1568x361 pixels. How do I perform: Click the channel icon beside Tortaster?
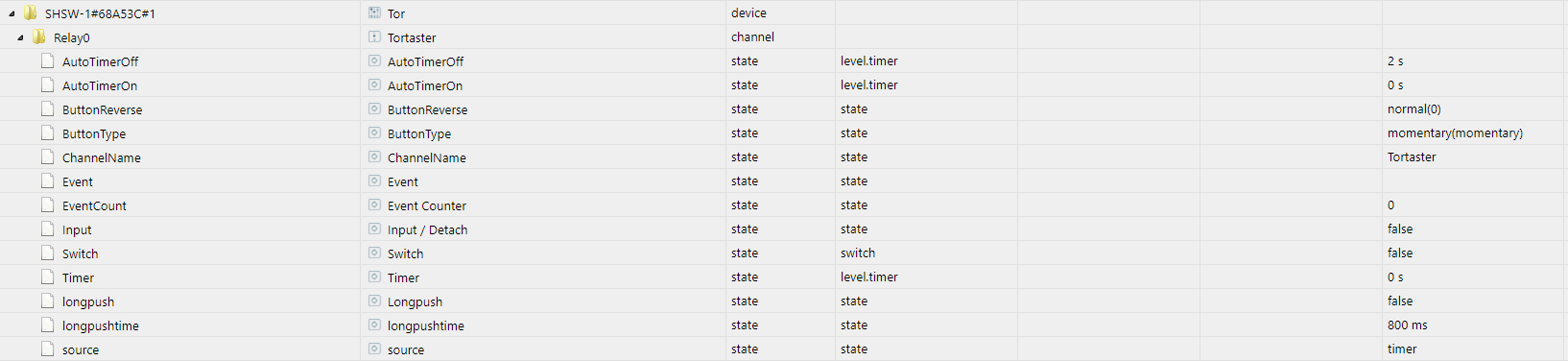(374, 37)
